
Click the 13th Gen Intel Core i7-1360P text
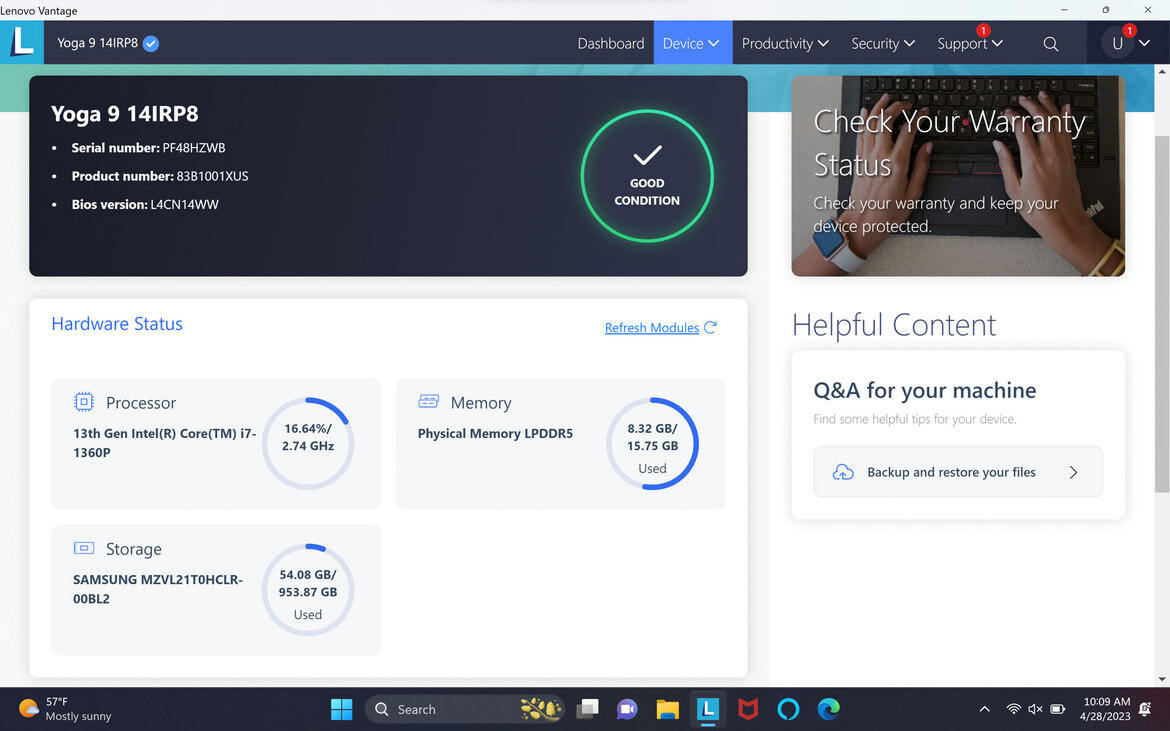coord(164,442)
